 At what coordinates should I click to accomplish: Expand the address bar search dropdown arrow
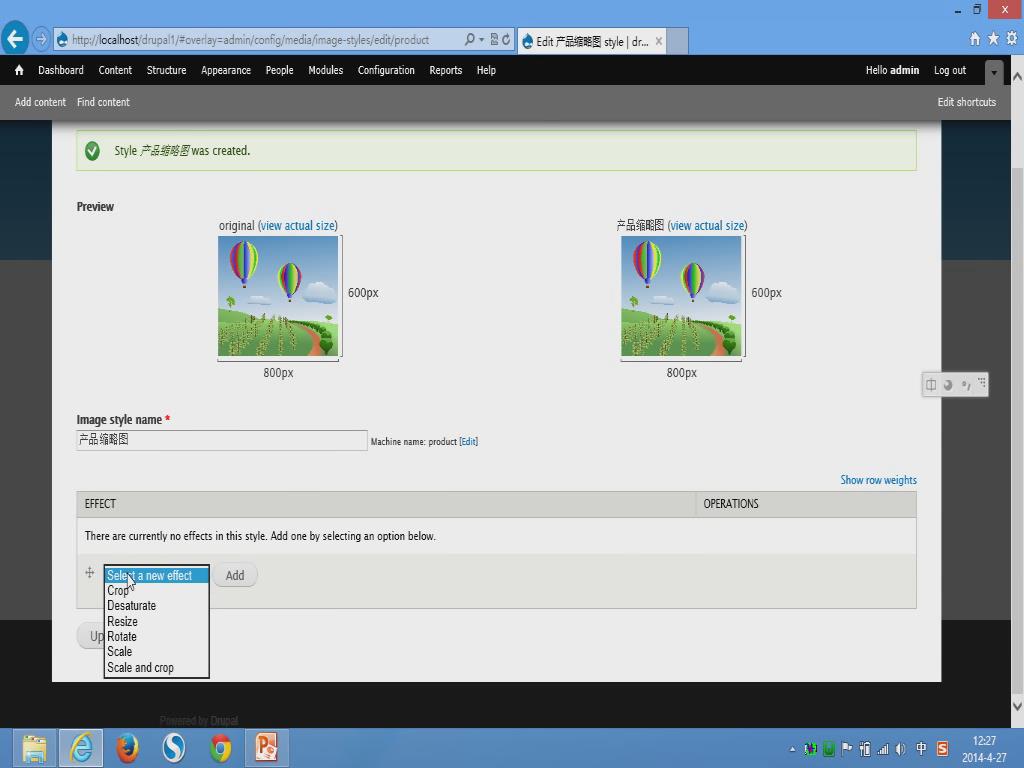pos(481,40)
